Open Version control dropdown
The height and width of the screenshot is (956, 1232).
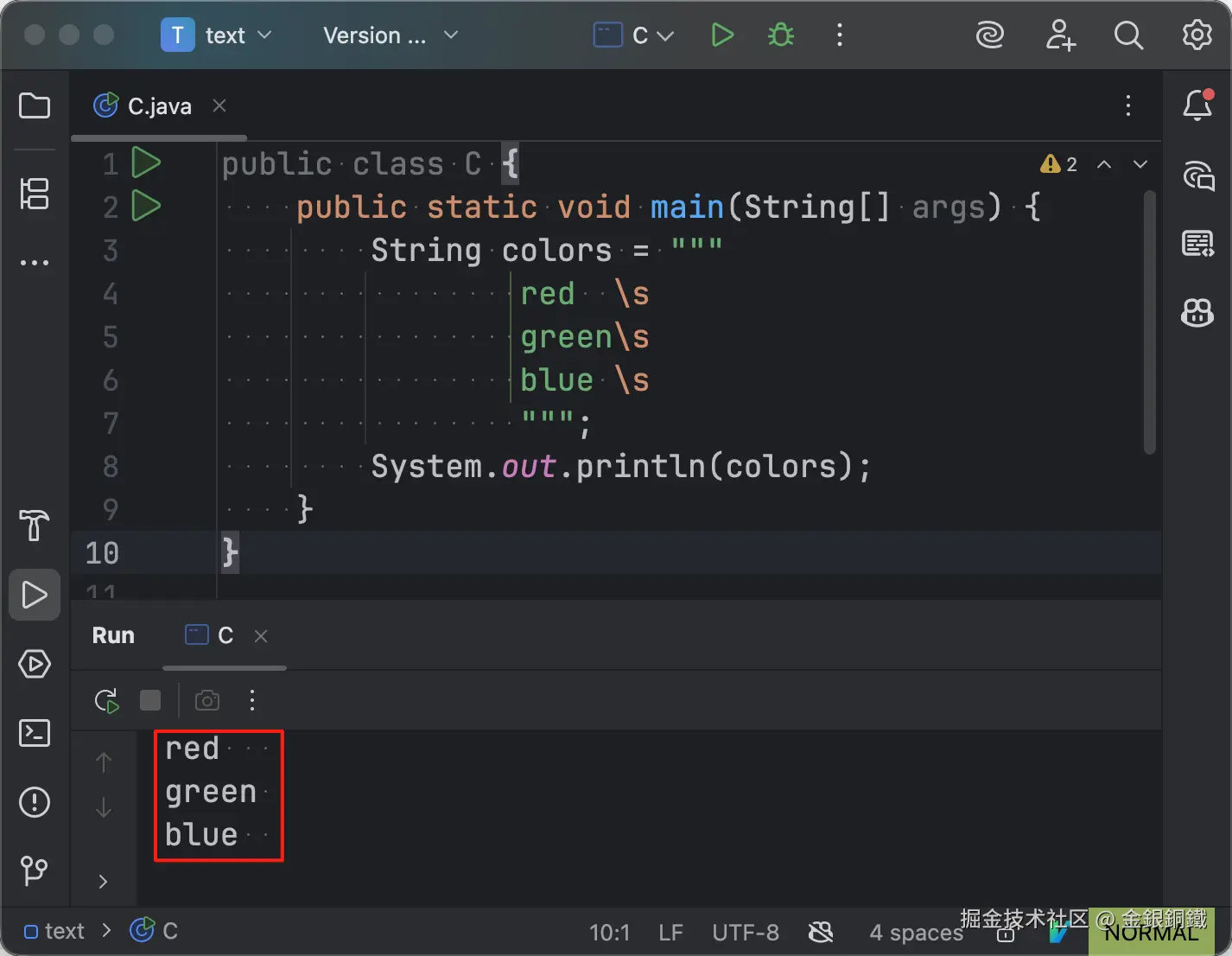391,35
